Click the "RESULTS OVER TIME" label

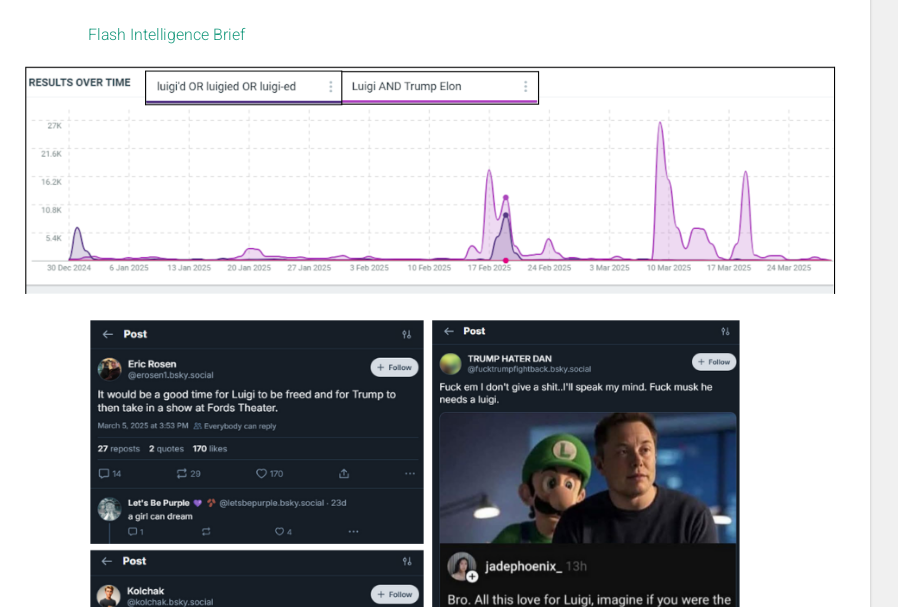80,82
